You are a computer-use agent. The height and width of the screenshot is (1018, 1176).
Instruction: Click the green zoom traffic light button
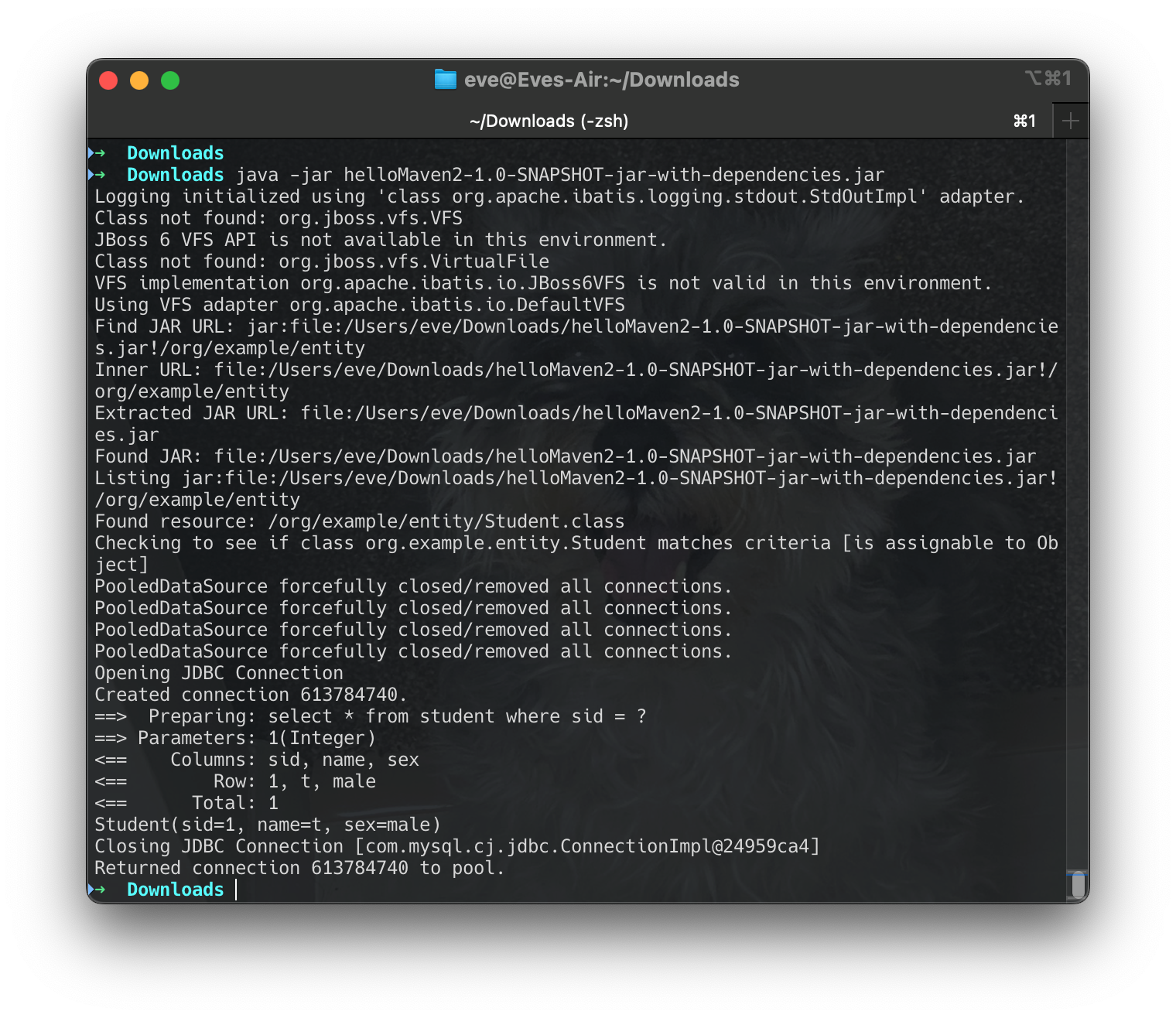(170, 80)
